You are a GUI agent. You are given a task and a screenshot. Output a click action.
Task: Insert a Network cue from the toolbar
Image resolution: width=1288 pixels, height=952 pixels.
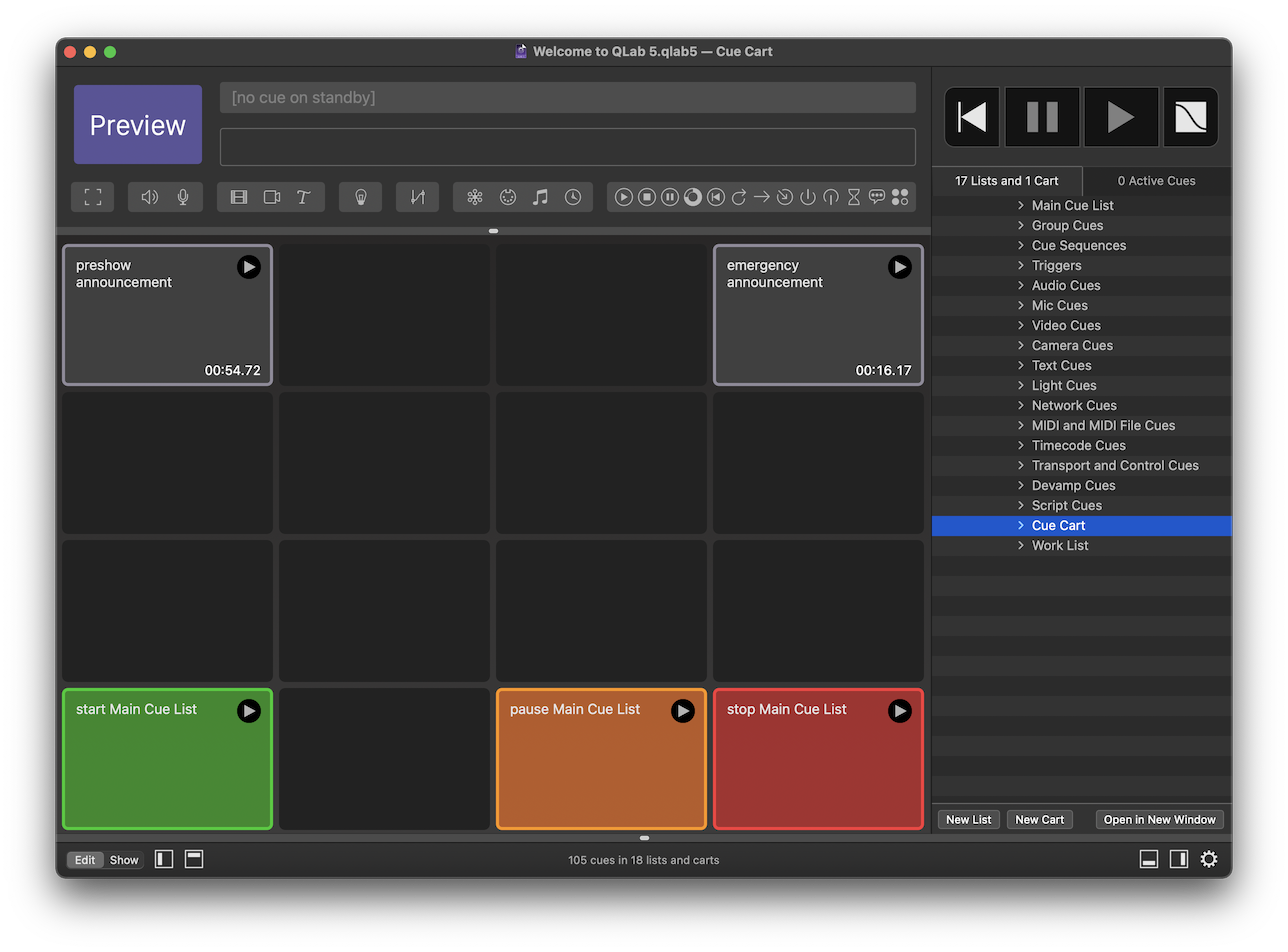click(x=475, y=197)
